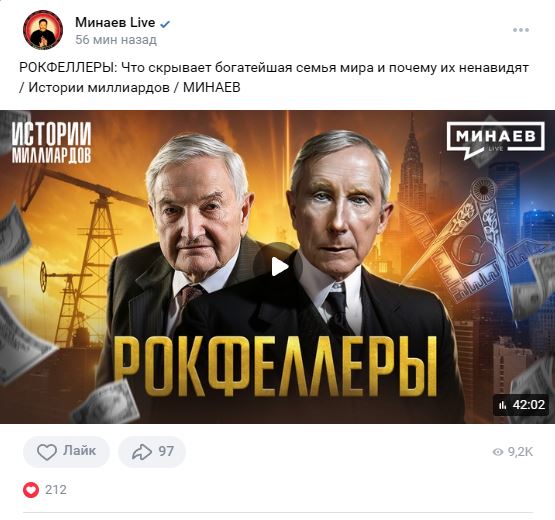Click the share count 97
The width and height of the screenshot is (555, 520).
[x=166, y=451]
